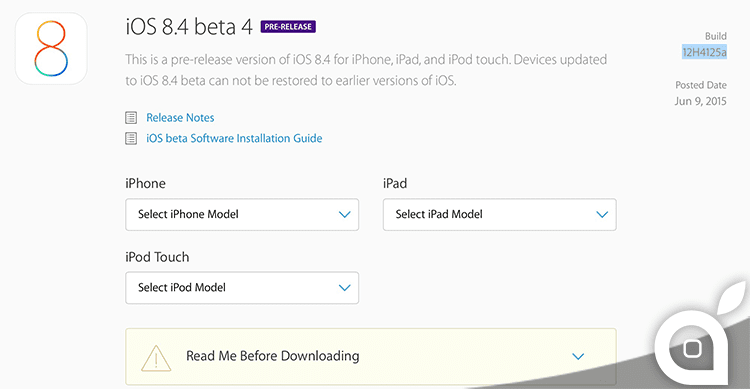Click the warning triangle icon
Image resolution: width=750 pixels, height=389 pixels.
coord(156,358)
